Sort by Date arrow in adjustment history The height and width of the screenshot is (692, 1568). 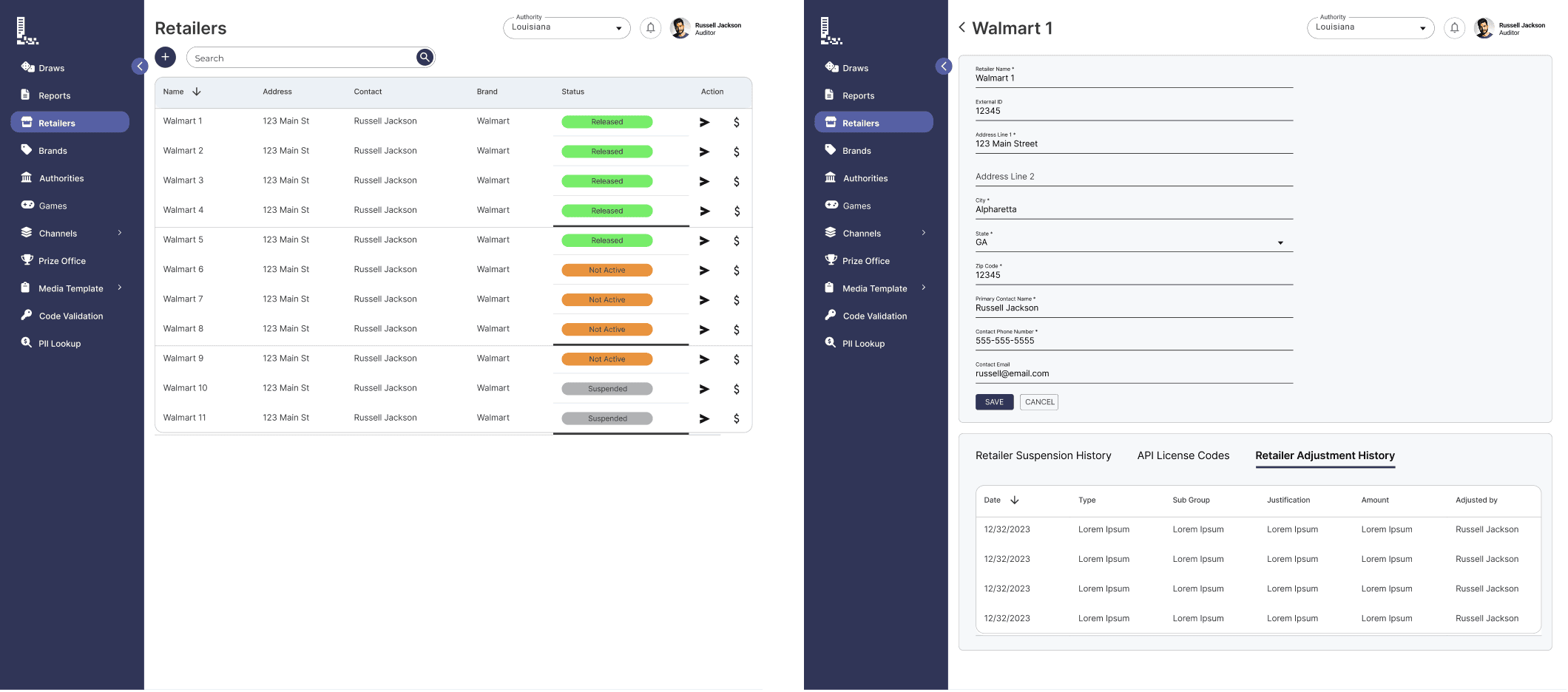1015,501
